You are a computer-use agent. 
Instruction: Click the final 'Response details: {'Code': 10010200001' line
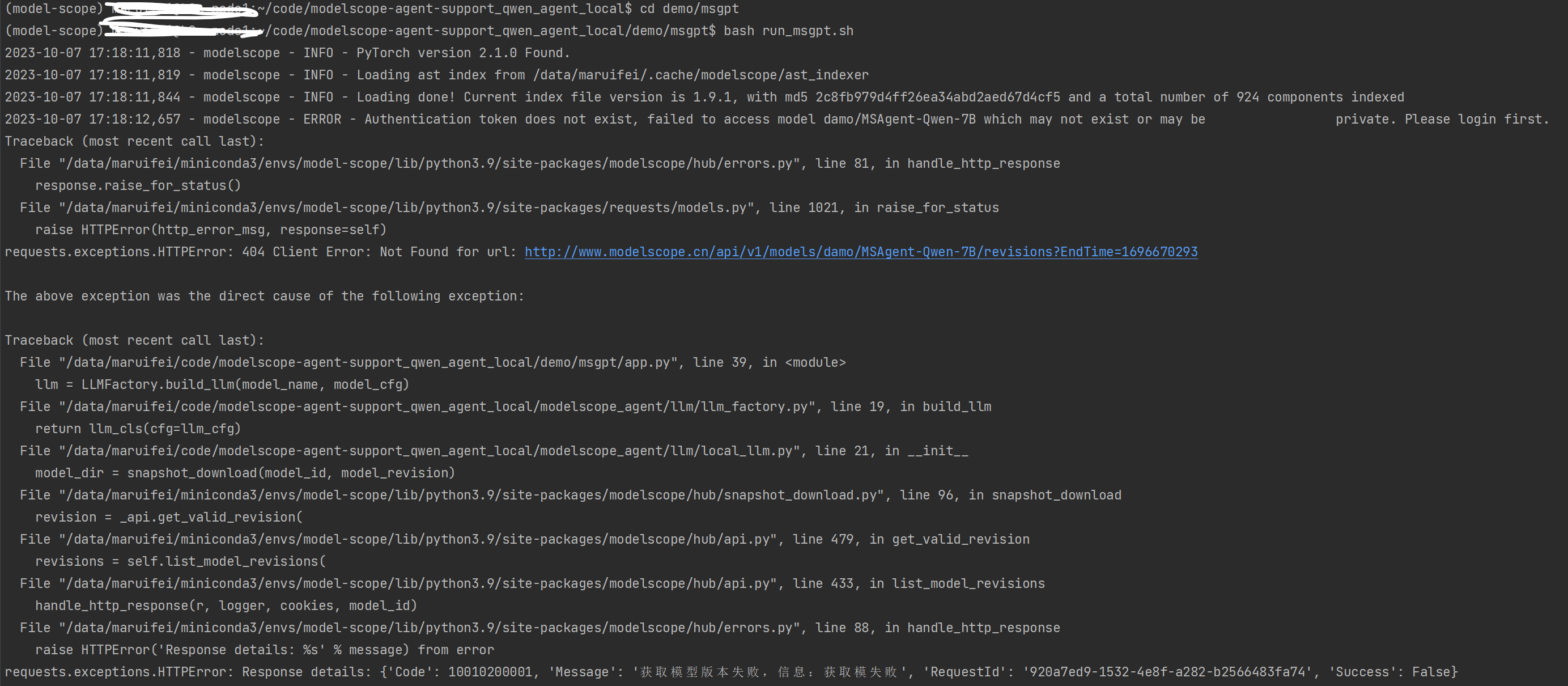tap(732, 671)
